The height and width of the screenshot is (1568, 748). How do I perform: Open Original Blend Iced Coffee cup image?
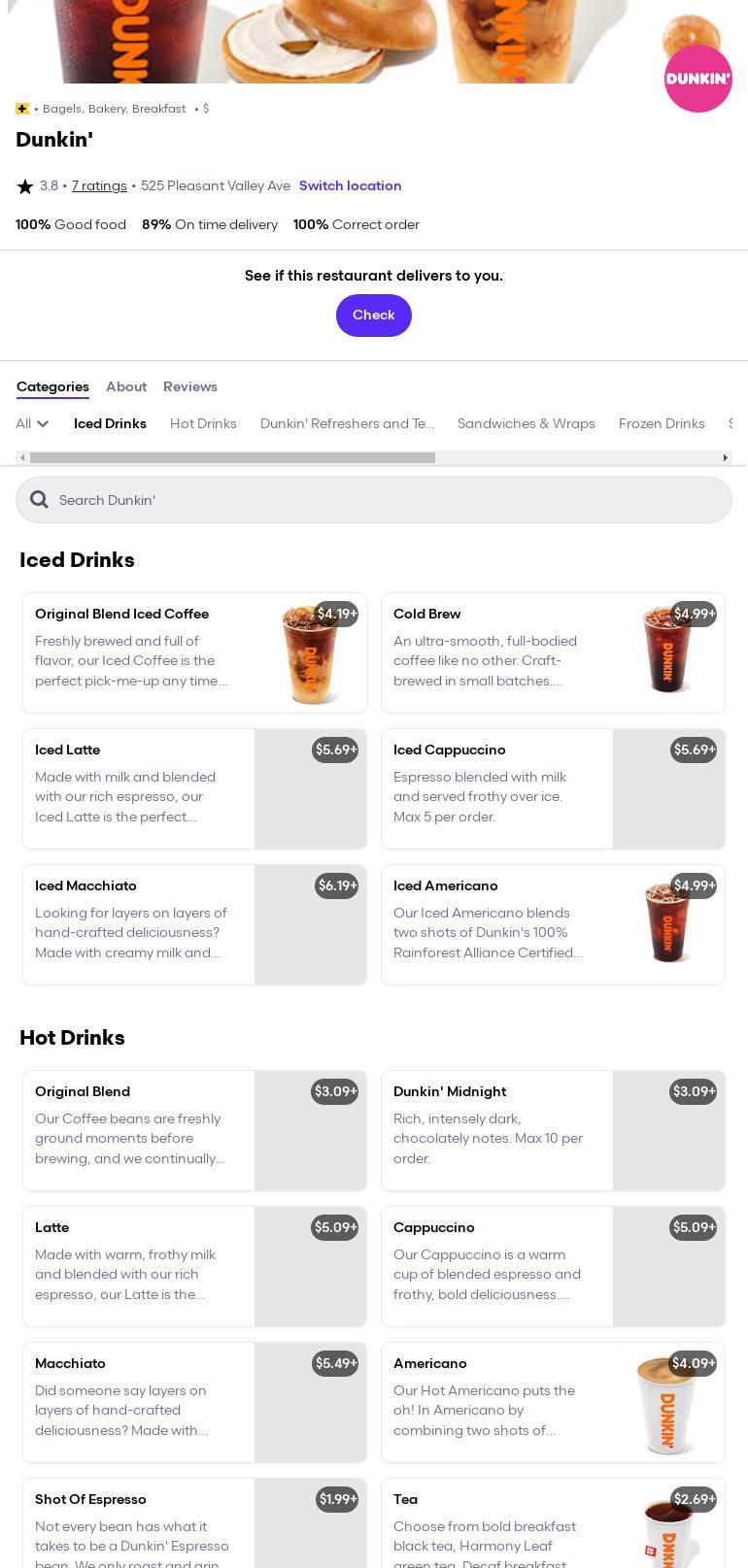(x=311, y=652)
